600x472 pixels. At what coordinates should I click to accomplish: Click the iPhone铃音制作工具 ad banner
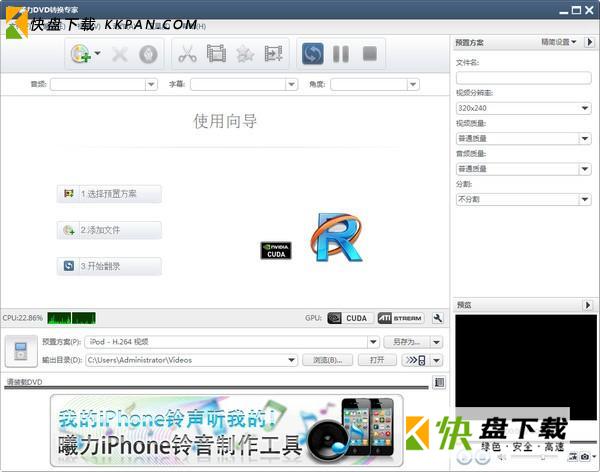(x=227, y=430)
